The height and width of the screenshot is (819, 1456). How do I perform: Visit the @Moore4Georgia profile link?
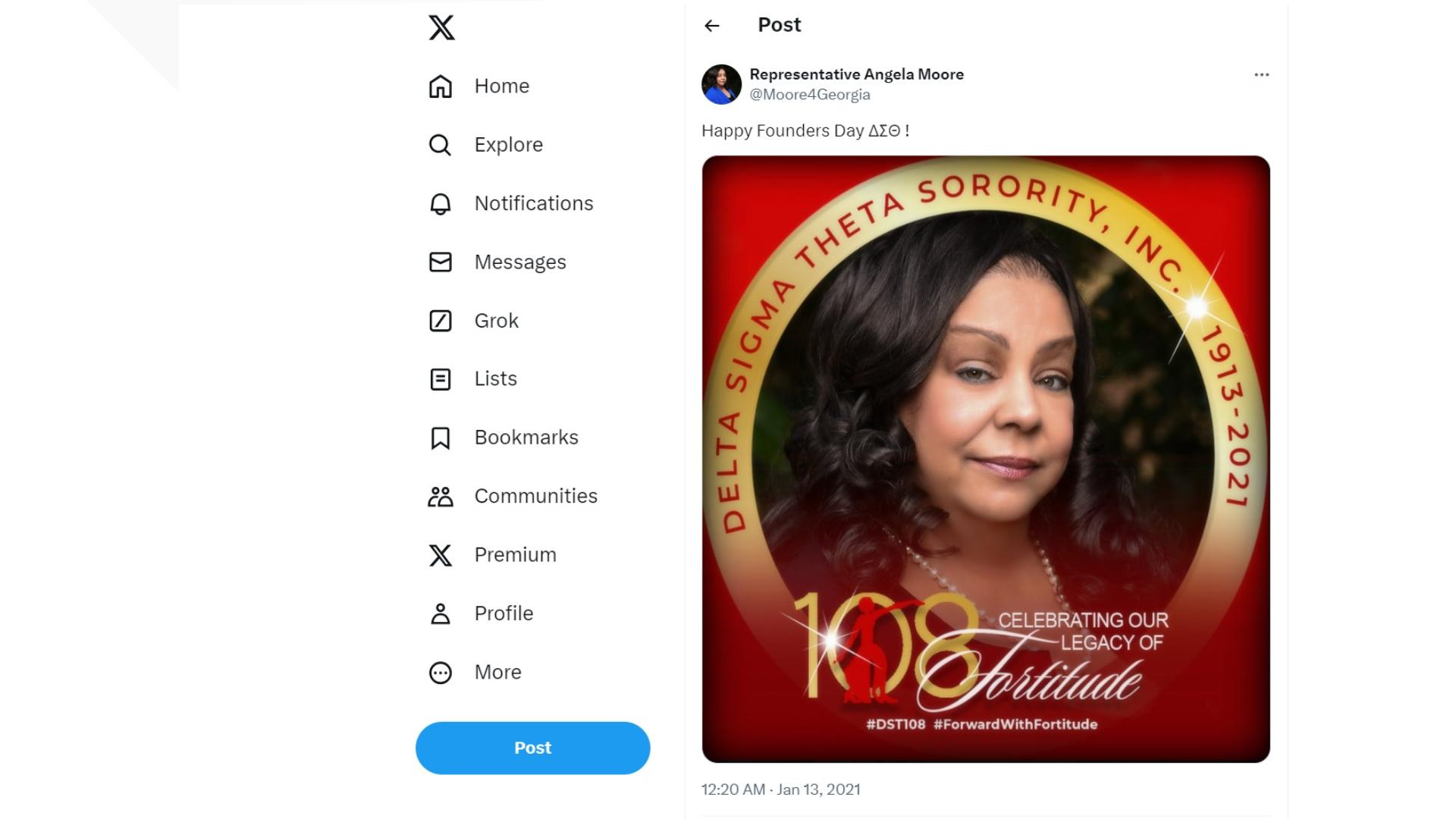810,94
